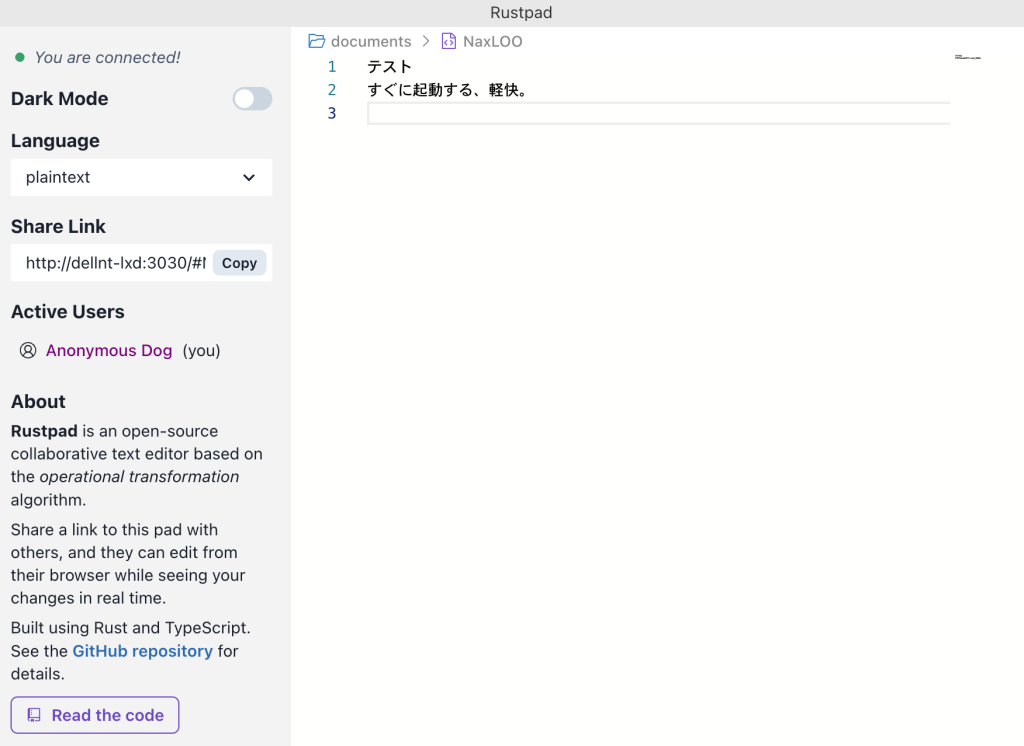Image resolution: width=1024 pixels, height=746 pixels.
Task: Click the Anonymous Dog username
Action: [x=109, y=350]
